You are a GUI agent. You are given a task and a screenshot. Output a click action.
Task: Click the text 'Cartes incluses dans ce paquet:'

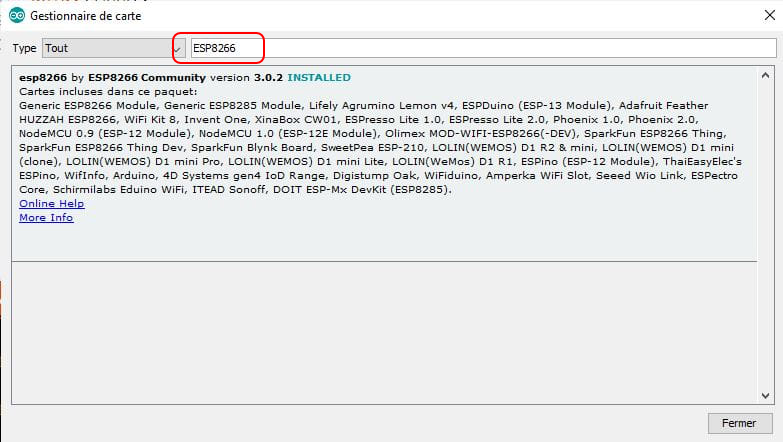[x=108, y=92]
